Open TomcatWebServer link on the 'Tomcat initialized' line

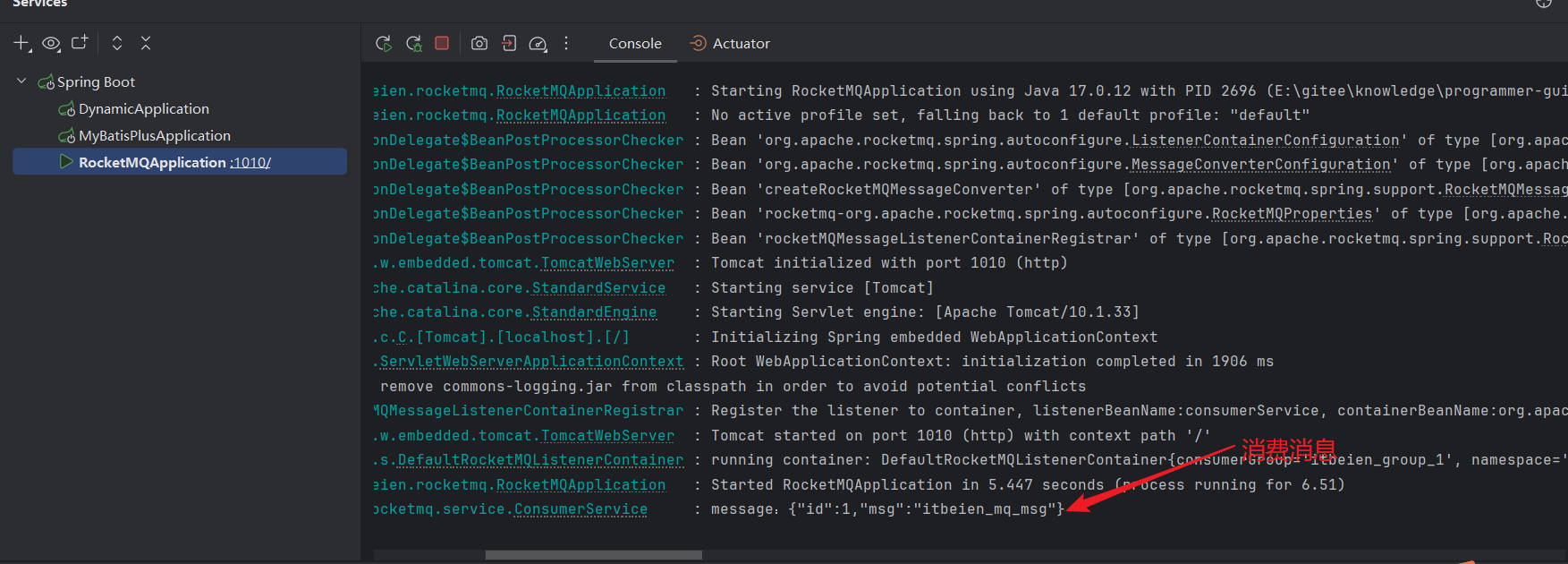(607, 263)
